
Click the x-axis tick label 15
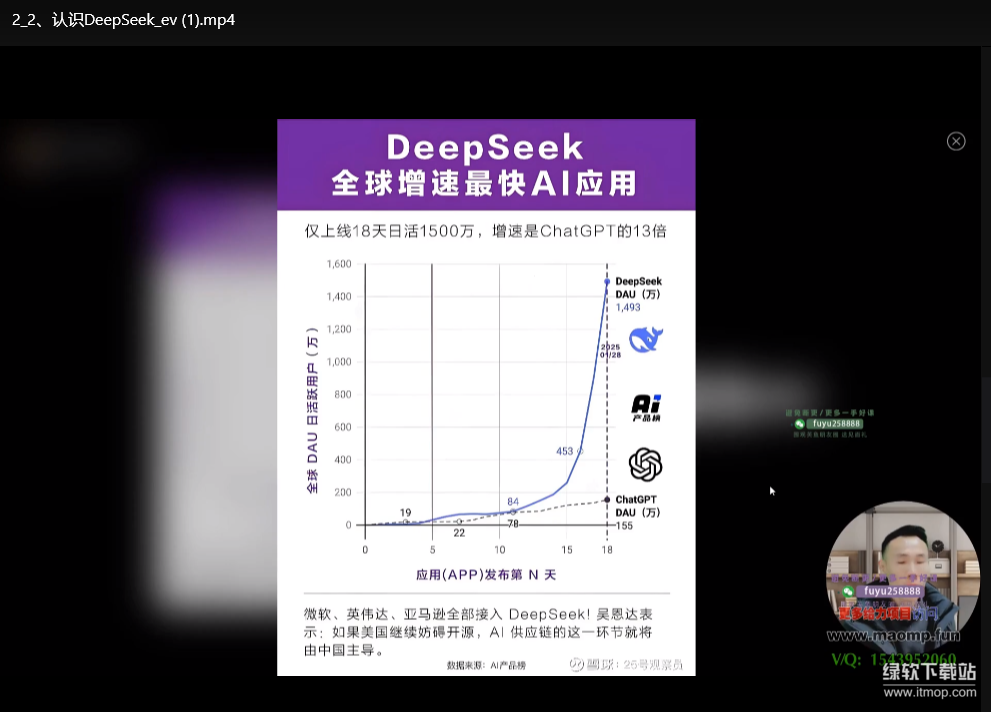tap(567, 550)
